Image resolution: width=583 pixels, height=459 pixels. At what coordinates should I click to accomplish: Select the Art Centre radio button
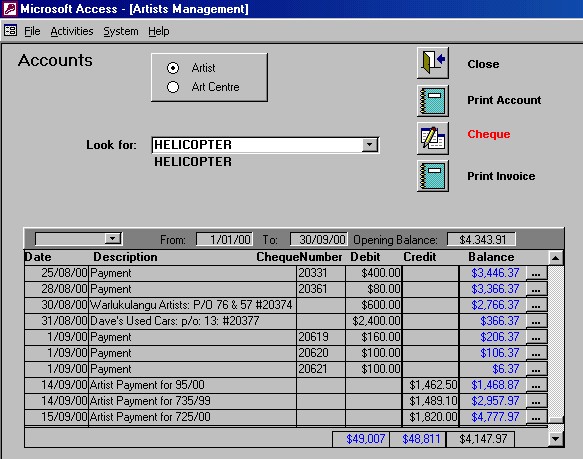click(173, 87)
